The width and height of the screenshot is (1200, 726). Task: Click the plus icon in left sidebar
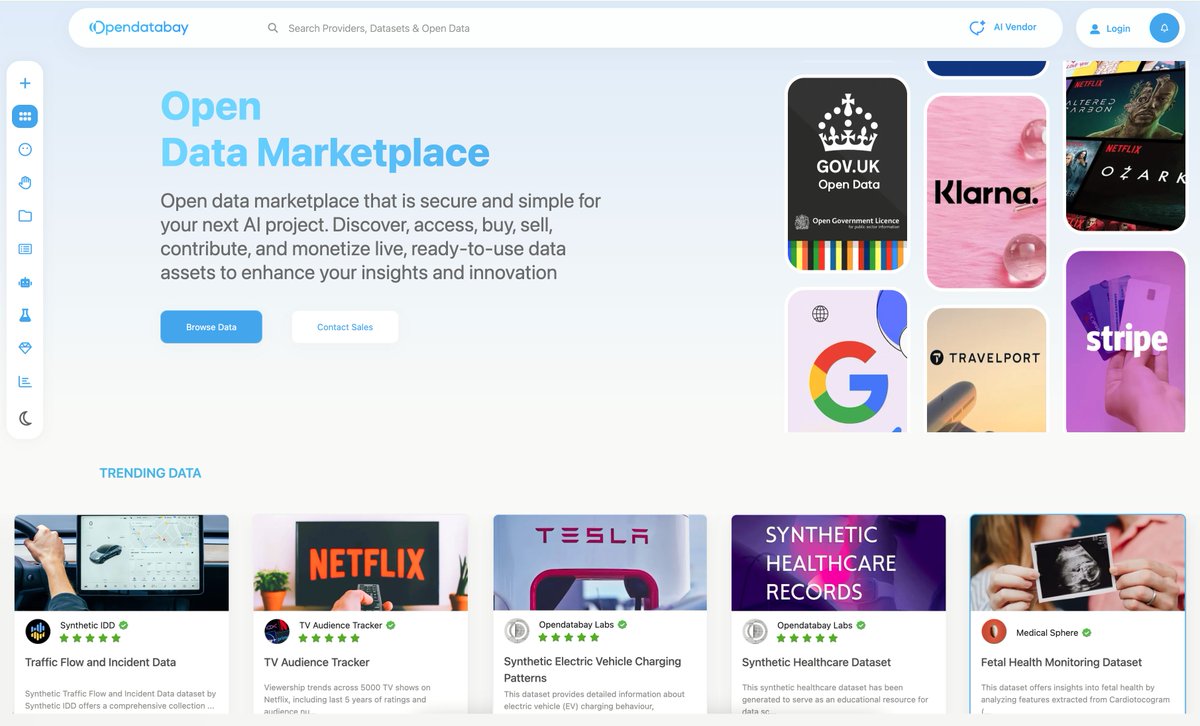[25, 83]
